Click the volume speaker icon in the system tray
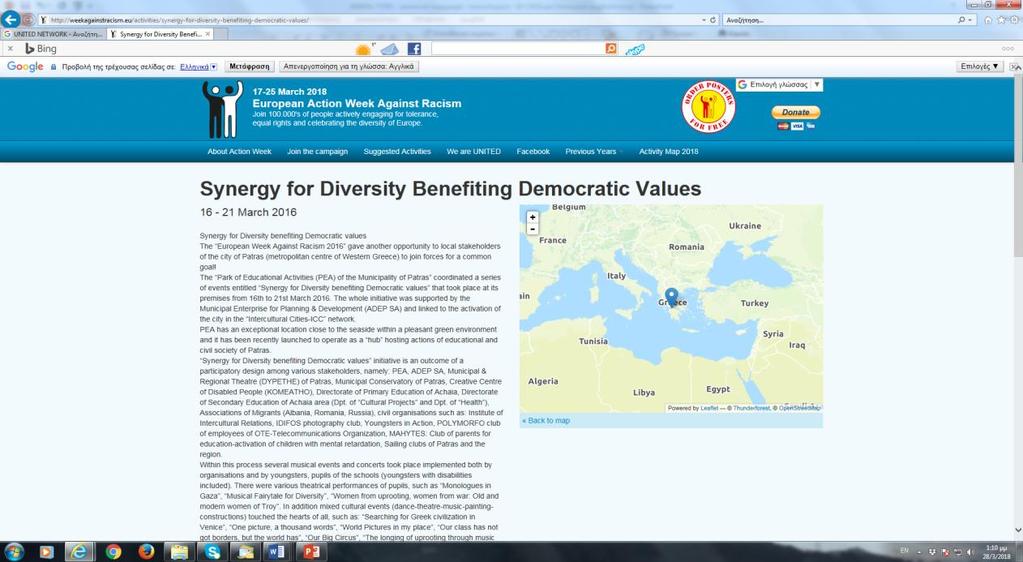Image resolution: width=1023 pixels, height=562 pixels. pyautogui.click(x=969, y=552)
